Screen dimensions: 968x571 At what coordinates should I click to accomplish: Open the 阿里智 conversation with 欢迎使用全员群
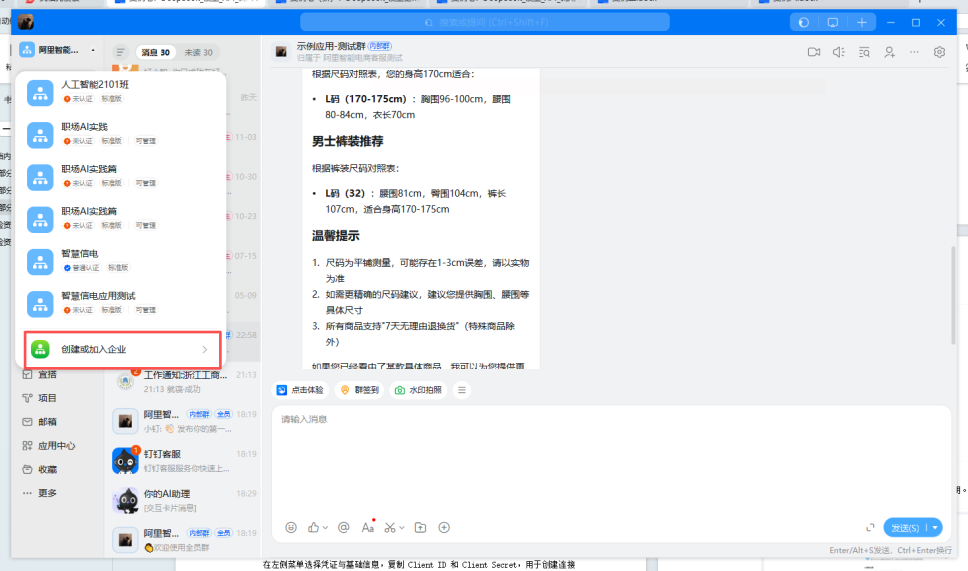tap(183, 540)
